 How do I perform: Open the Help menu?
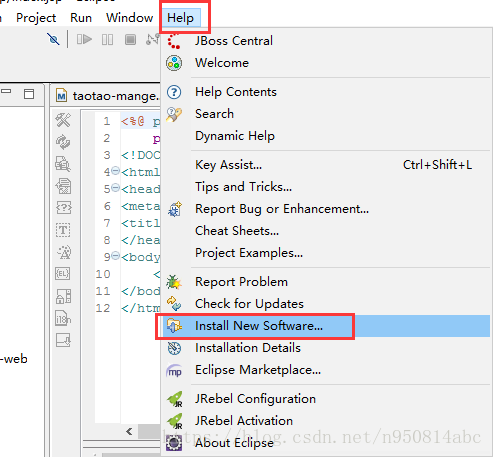pos(180,17)
